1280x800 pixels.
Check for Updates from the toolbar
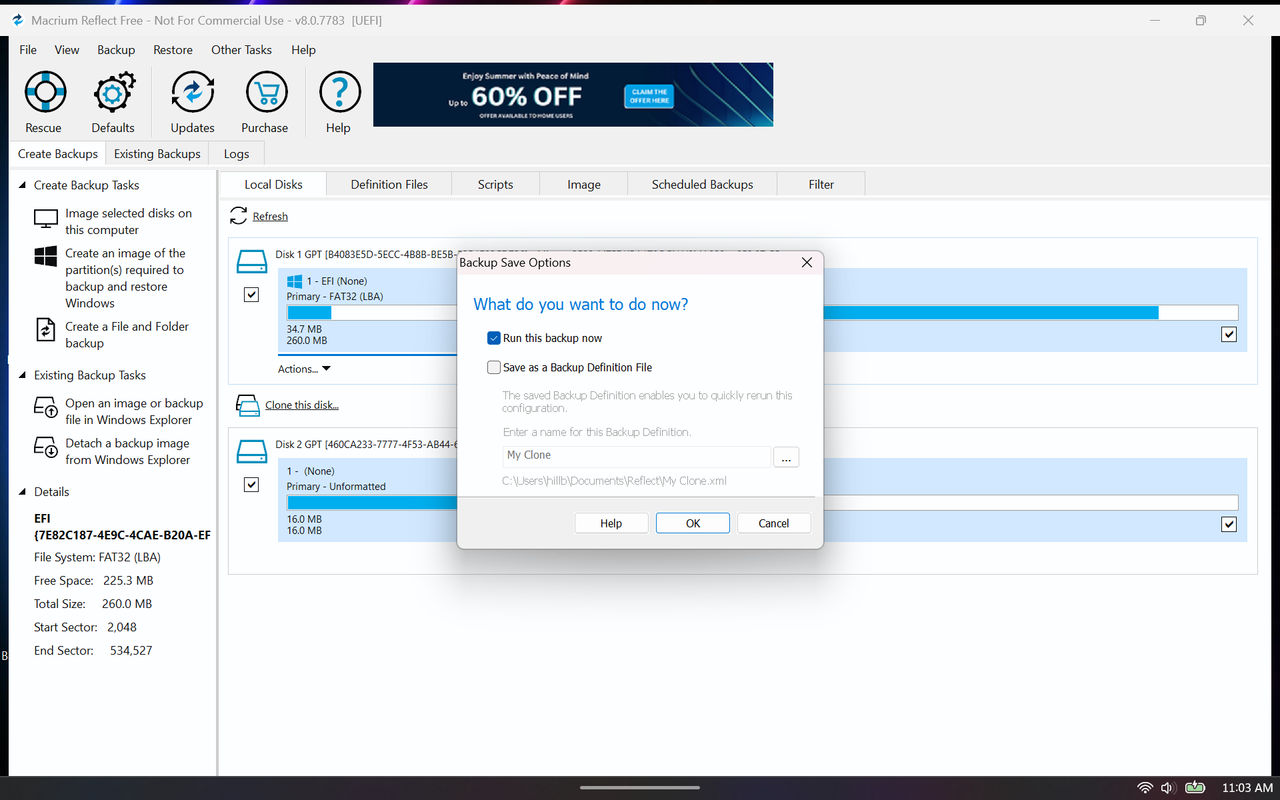[x=192, y=93]
